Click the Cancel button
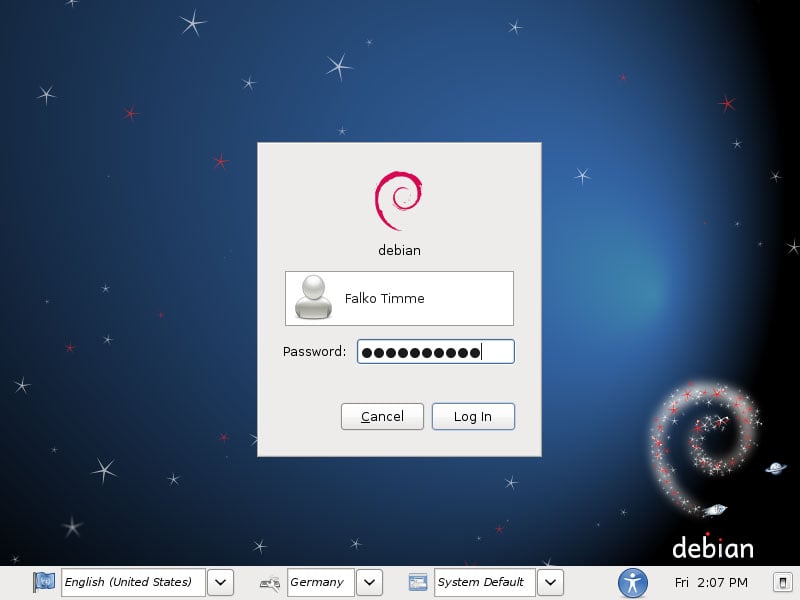Screen dimensions: 800x600 pyautogui.click(x=382, y=416)
